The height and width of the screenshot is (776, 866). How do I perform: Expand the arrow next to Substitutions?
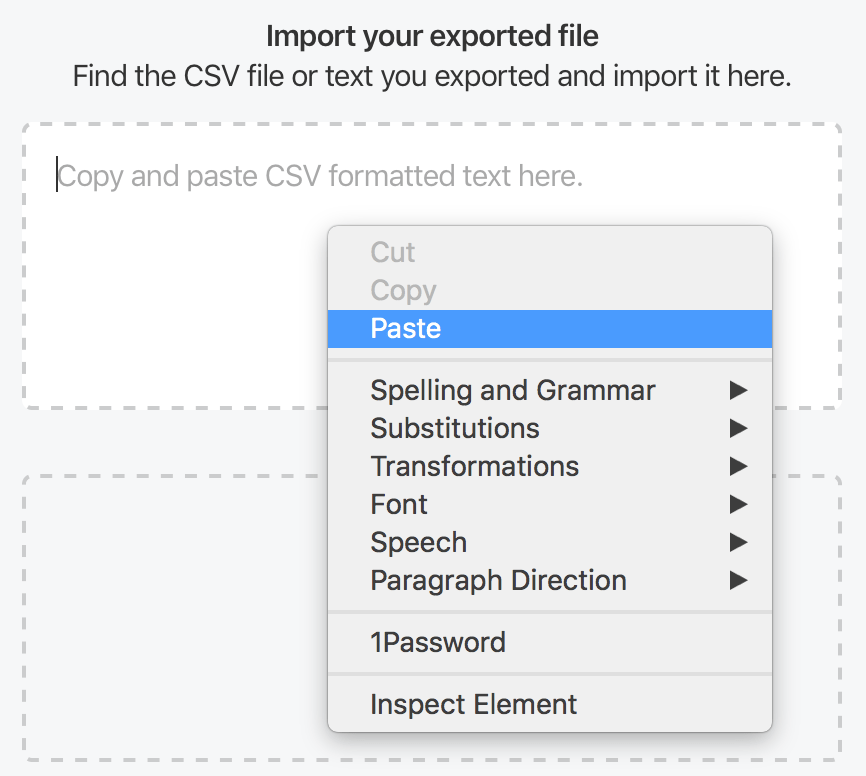739,428
